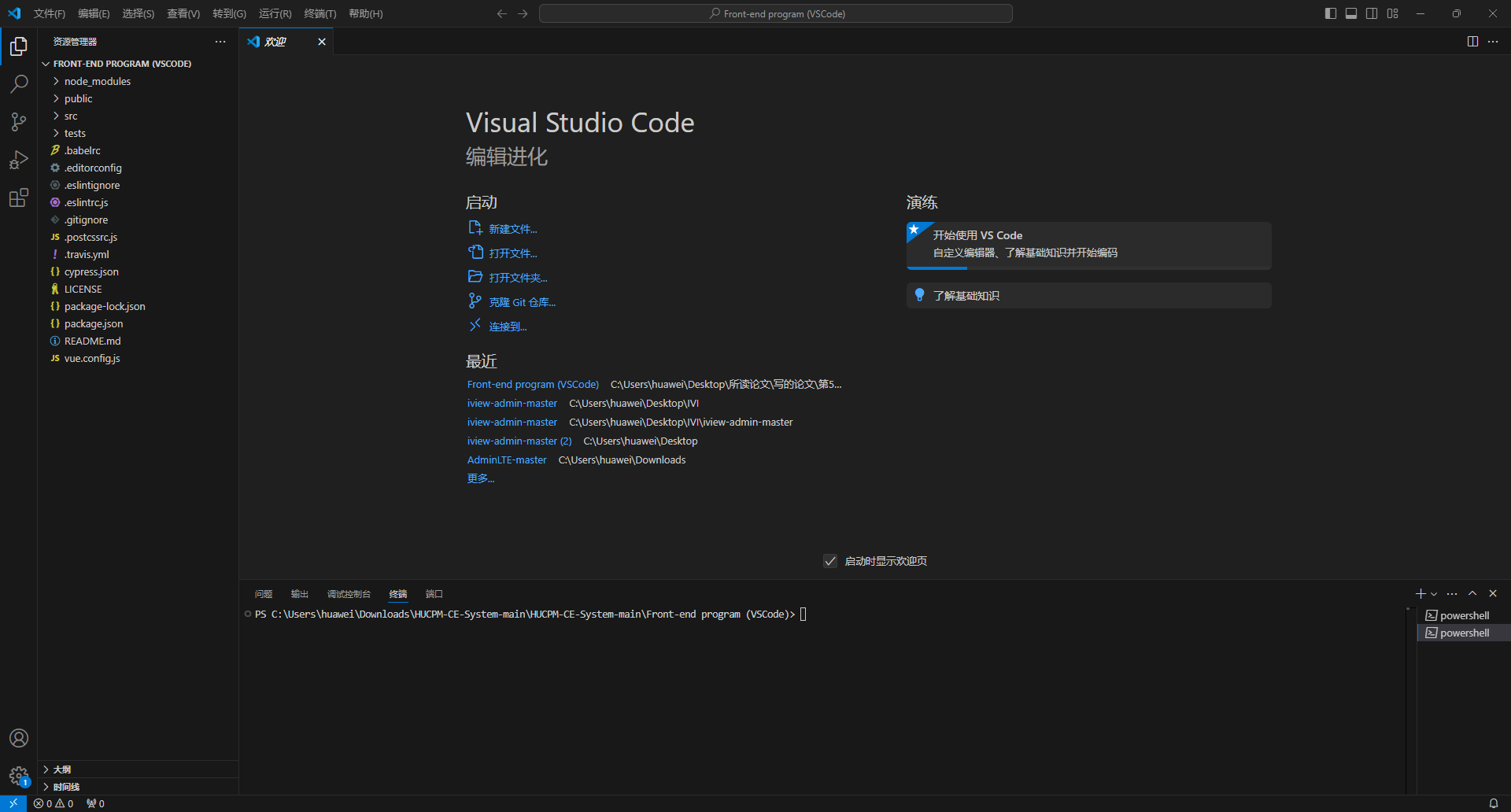Expand the node_modules folder
The image size is (1511, 812).
pyautogui.click(x=138, y=81)
